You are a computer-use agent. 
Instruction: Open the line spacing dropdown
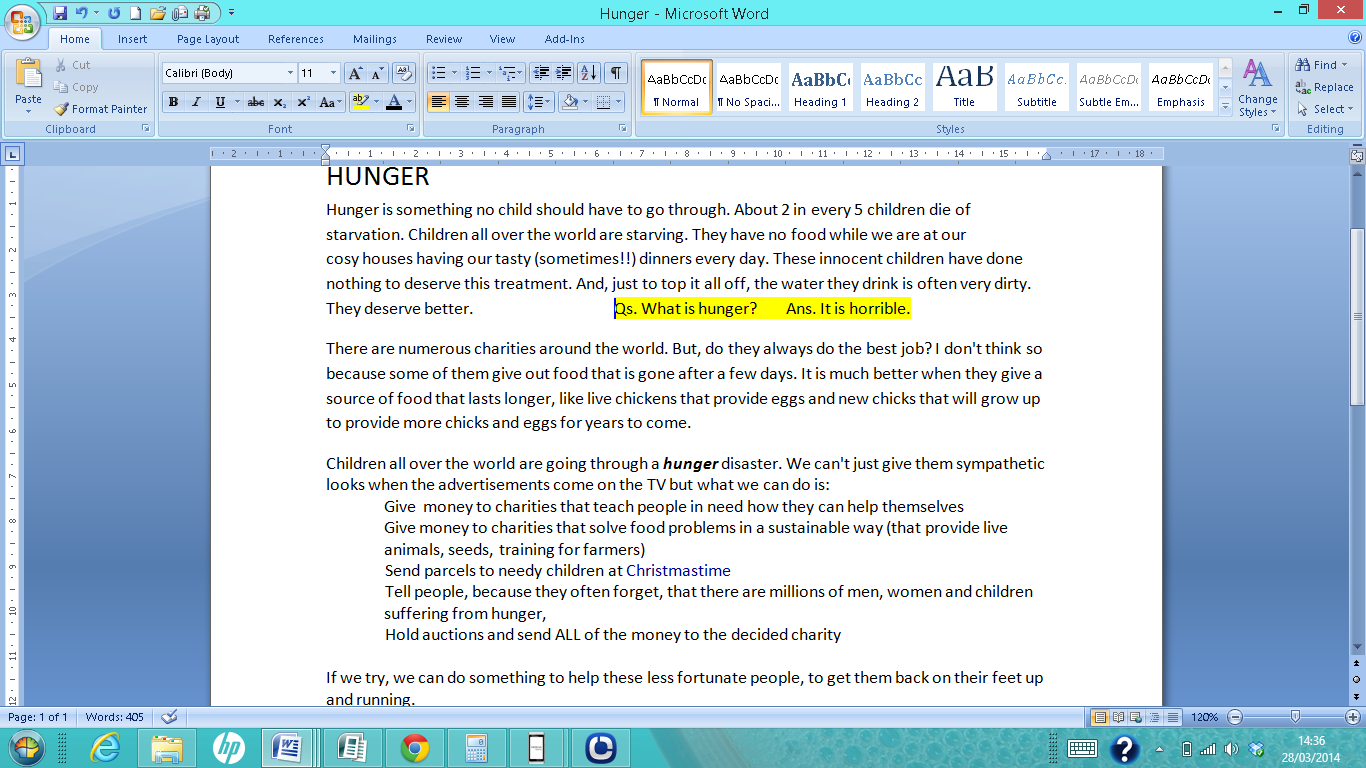pyautogui.click(x=539, y=102)
